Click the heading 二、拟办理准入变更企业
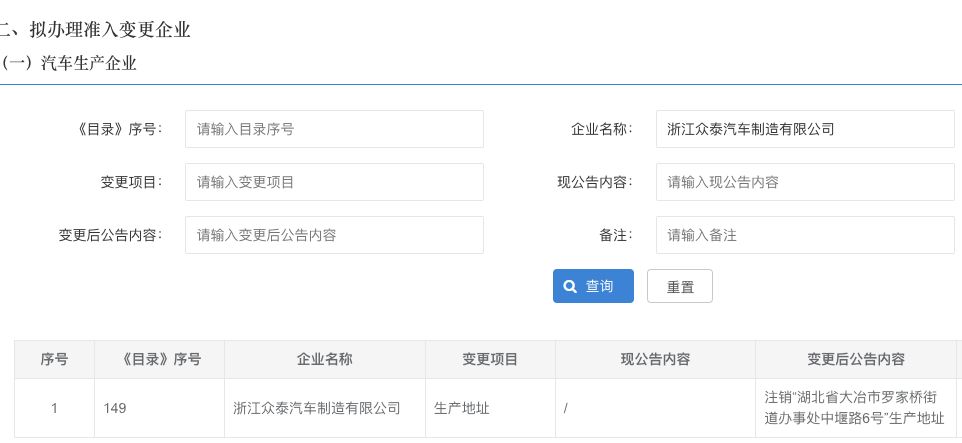The height and width of the screenshot is (443, 962). point(94,29)
